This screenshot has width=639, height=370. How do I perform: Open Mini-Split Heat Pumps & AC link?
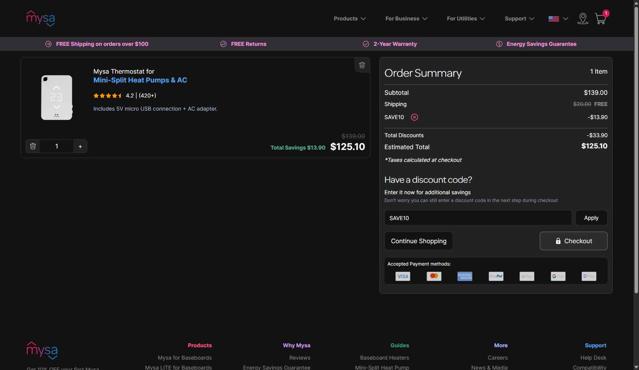click(x=140, y=80)
